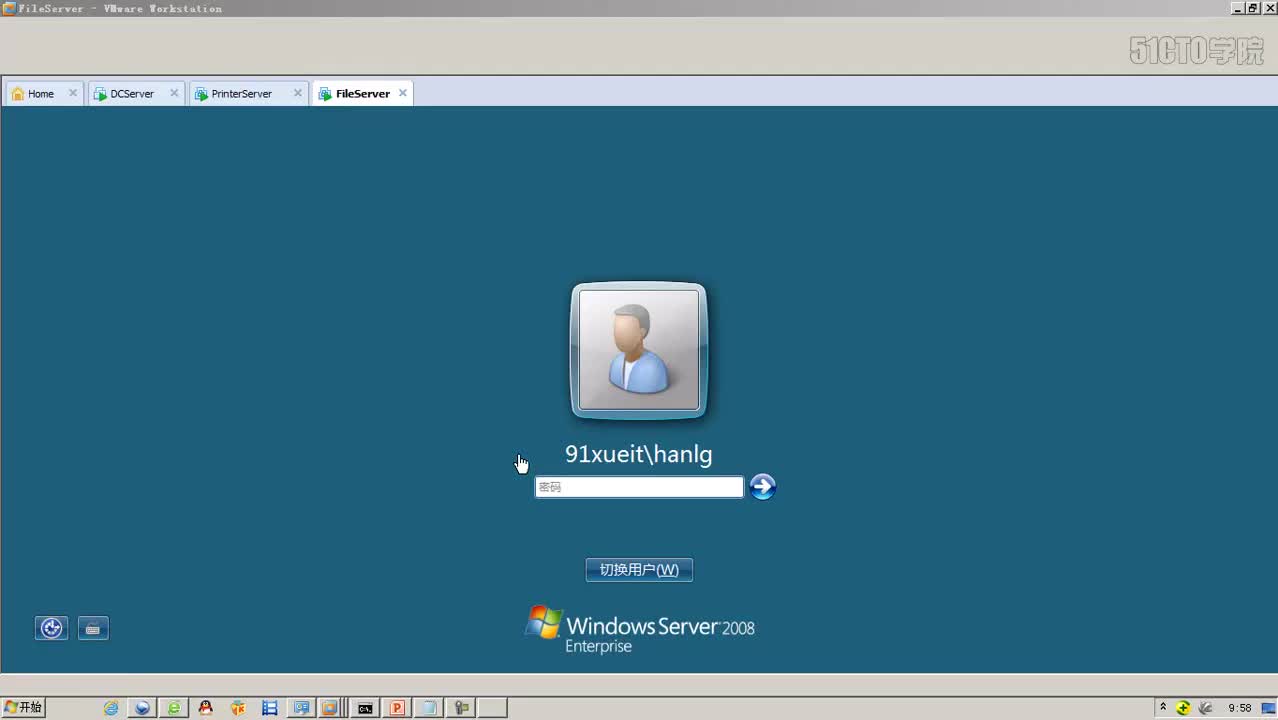Close the PrinterServer tab
Screen dimensions: 1278x720
coord(297,93)
